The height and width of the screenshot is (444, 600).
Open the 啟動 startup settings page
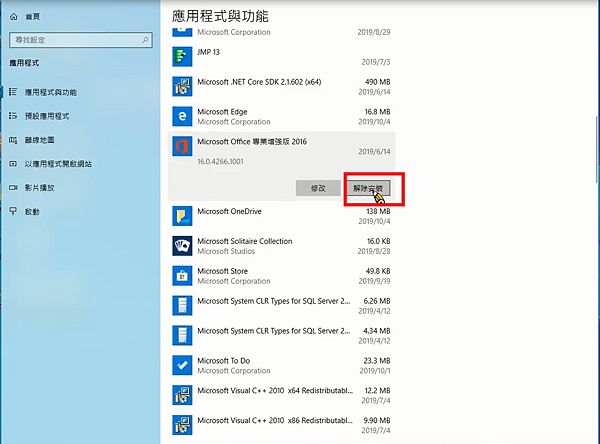tap(32, 212)
